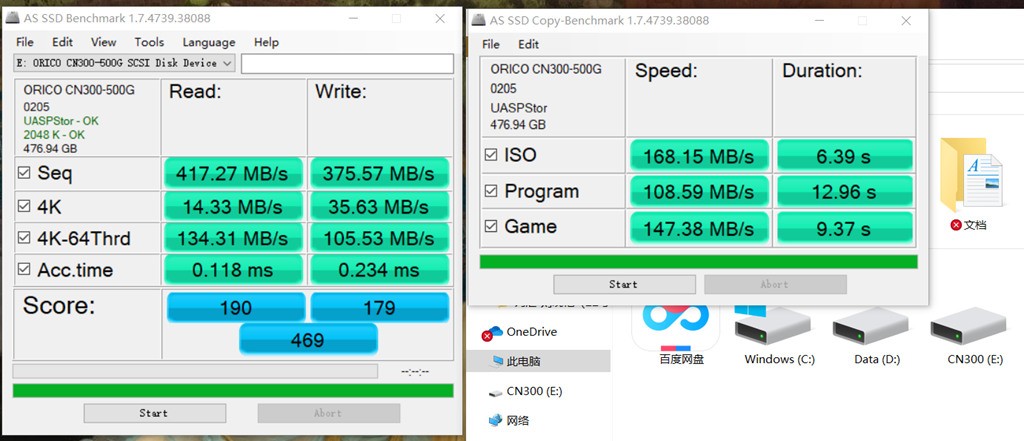Toggle the Game copy test checkbox
The image size is (1024, 441).
pos(491,226)
